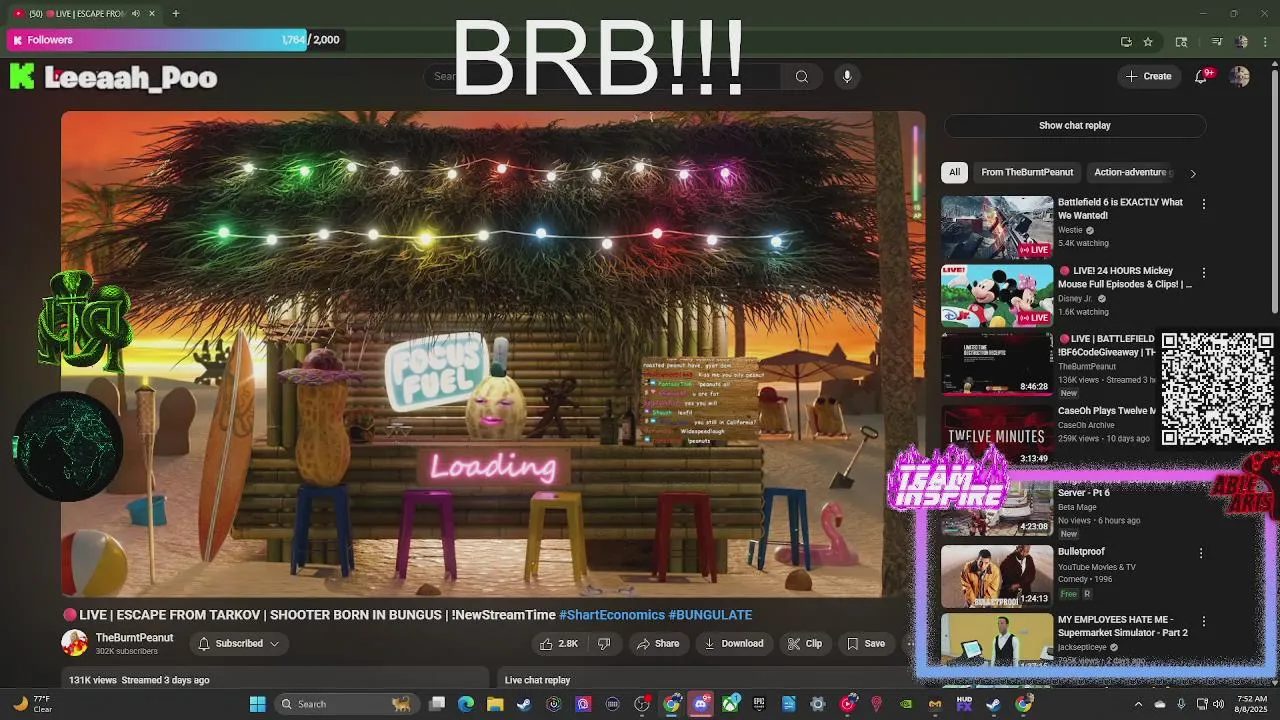This screenshot has height=720, width=1280.
Task: Open Chrome's search tabs side panel icon
Action: (x=1181, y=41)
